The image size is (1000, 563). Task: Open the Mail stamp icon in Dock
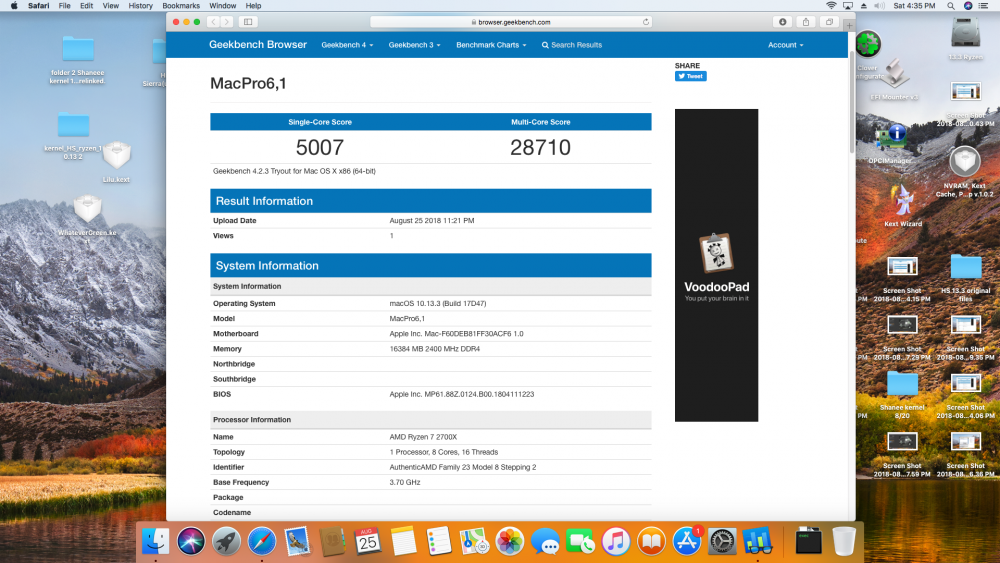(297, 541)
